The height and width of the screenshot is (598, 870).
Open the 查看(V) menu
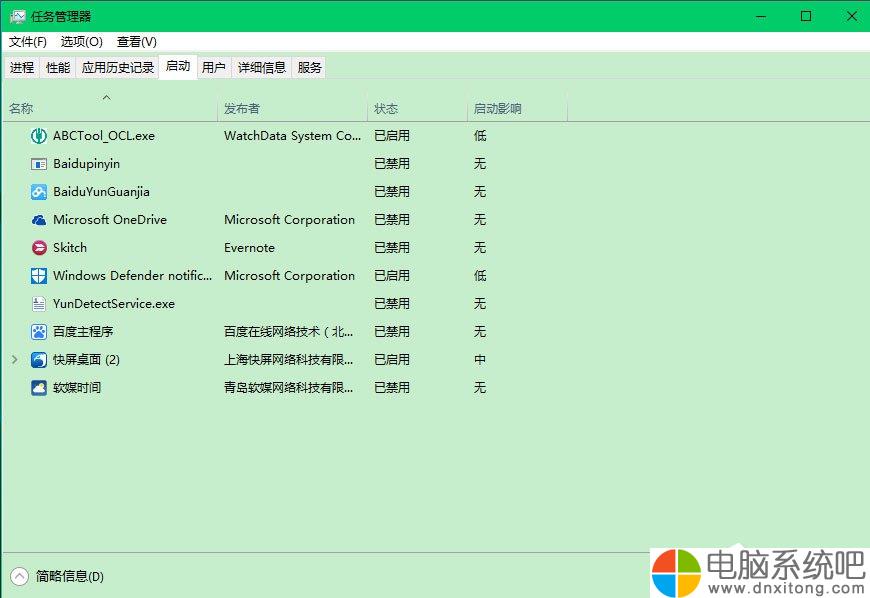(x=136, y=42)
